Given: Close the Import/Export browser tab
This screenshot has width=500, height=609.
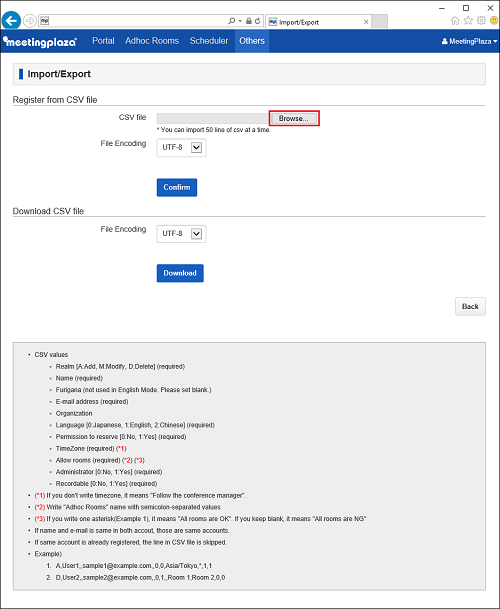Looking at the screenshot, I should [366, 22].
